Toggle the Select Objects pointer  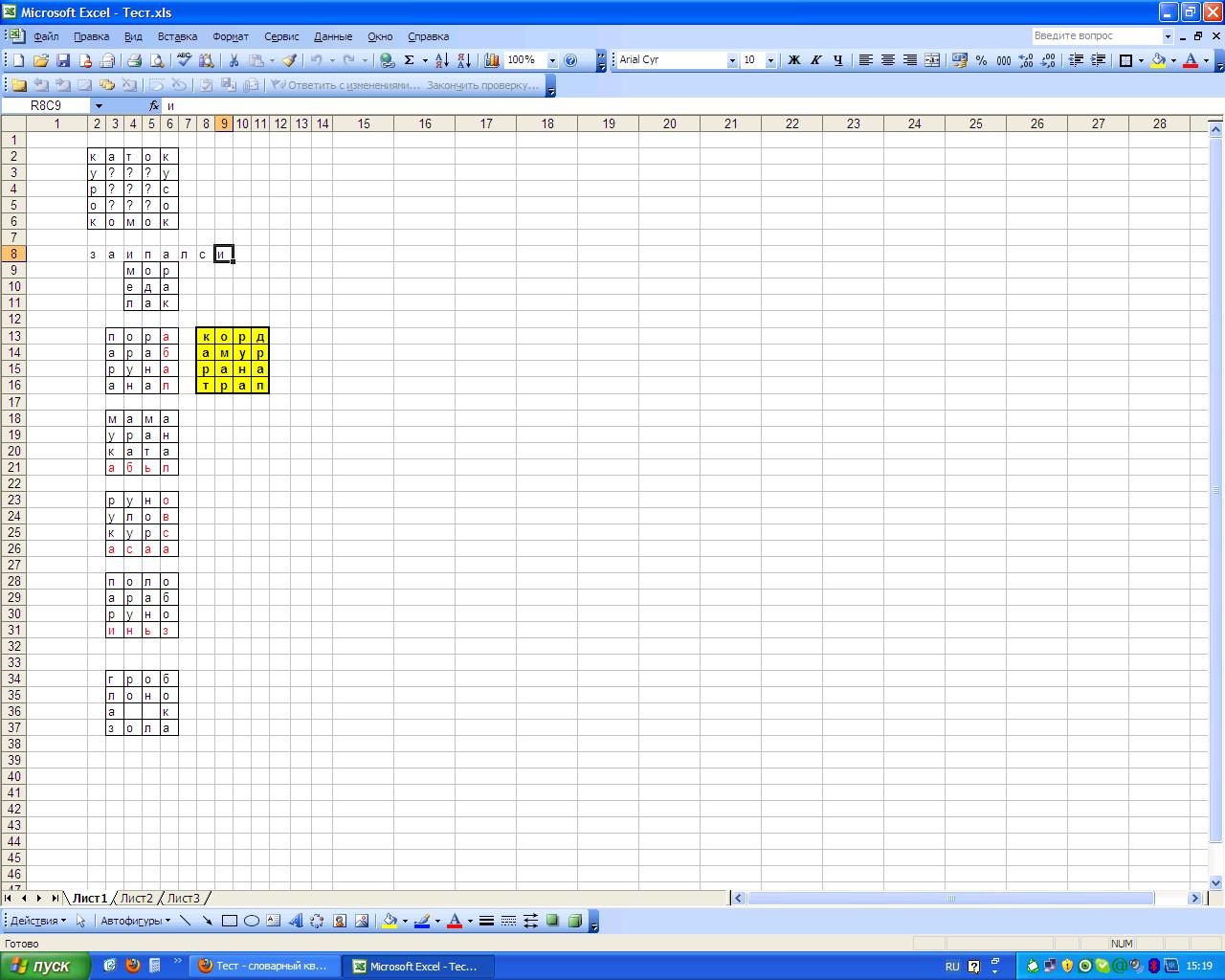[81, 921]
